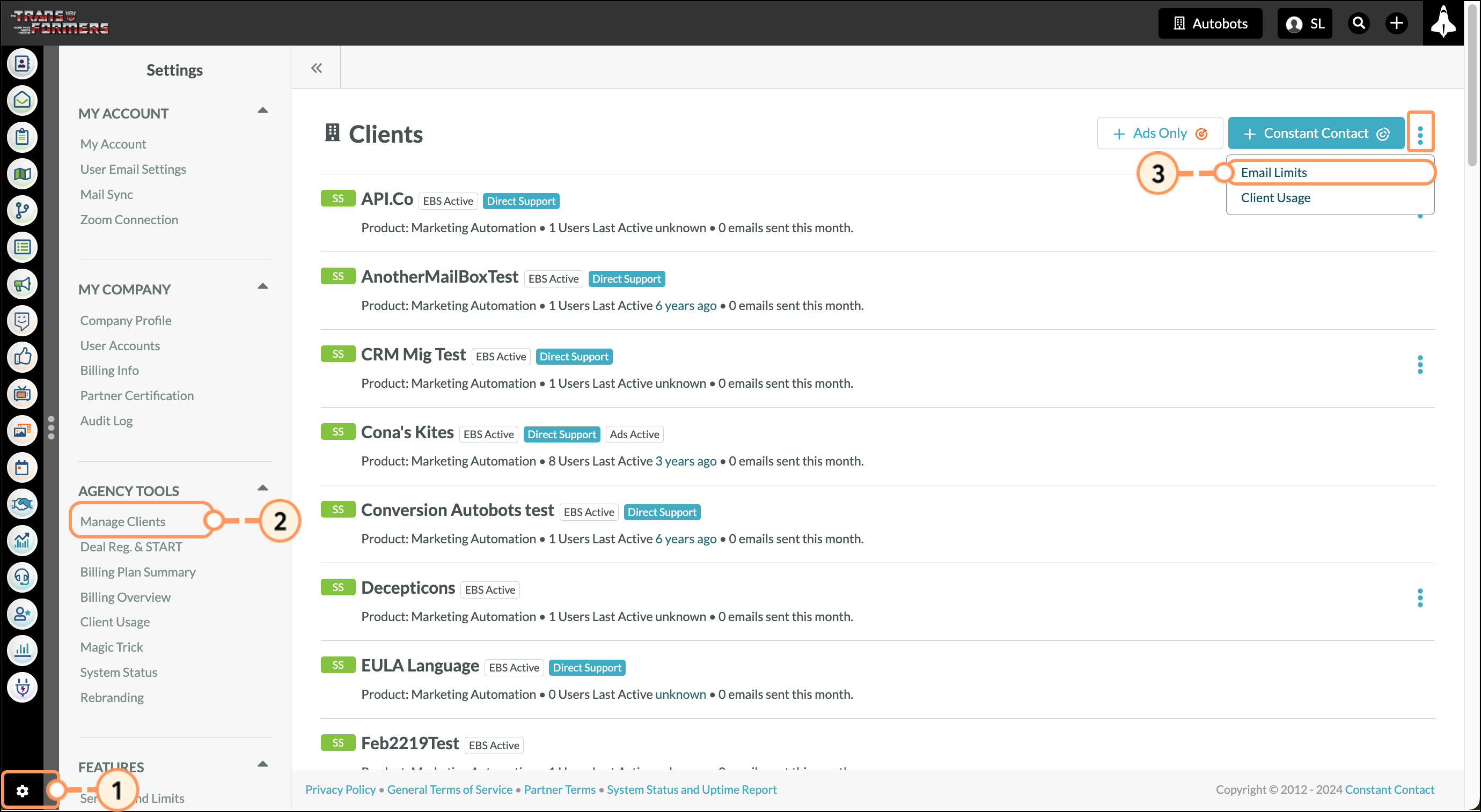Open the email envelope sidebar icon
The height and width of the screenshot is (812, 1481).
(22, 100)
